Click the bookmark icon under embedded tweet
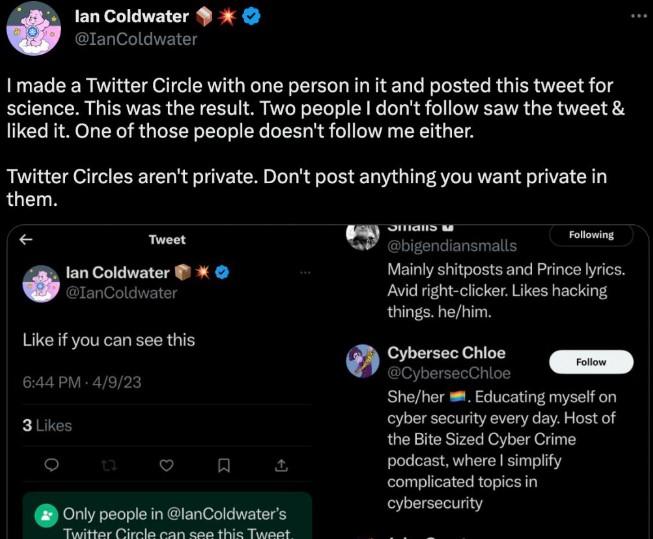The width and height of the screenshot is (653, 539). [224, 465]
